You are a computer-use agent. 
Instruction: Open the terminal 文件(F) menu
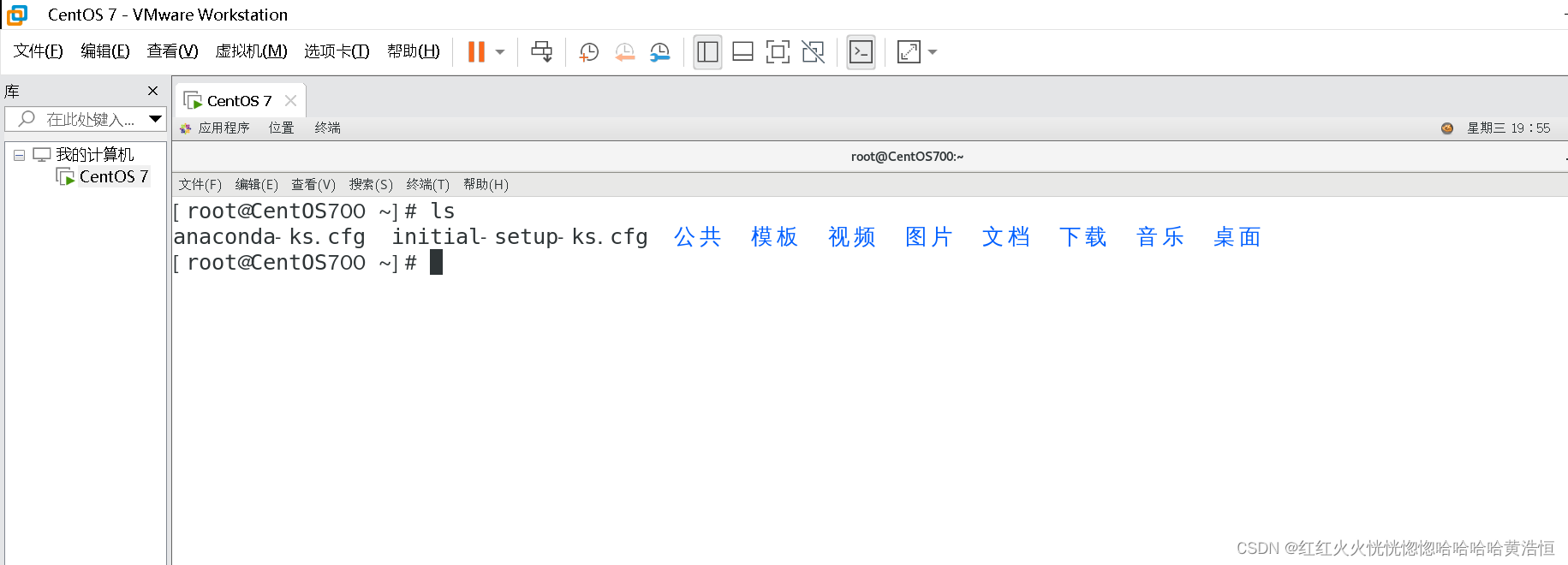[x=200, y=184]
